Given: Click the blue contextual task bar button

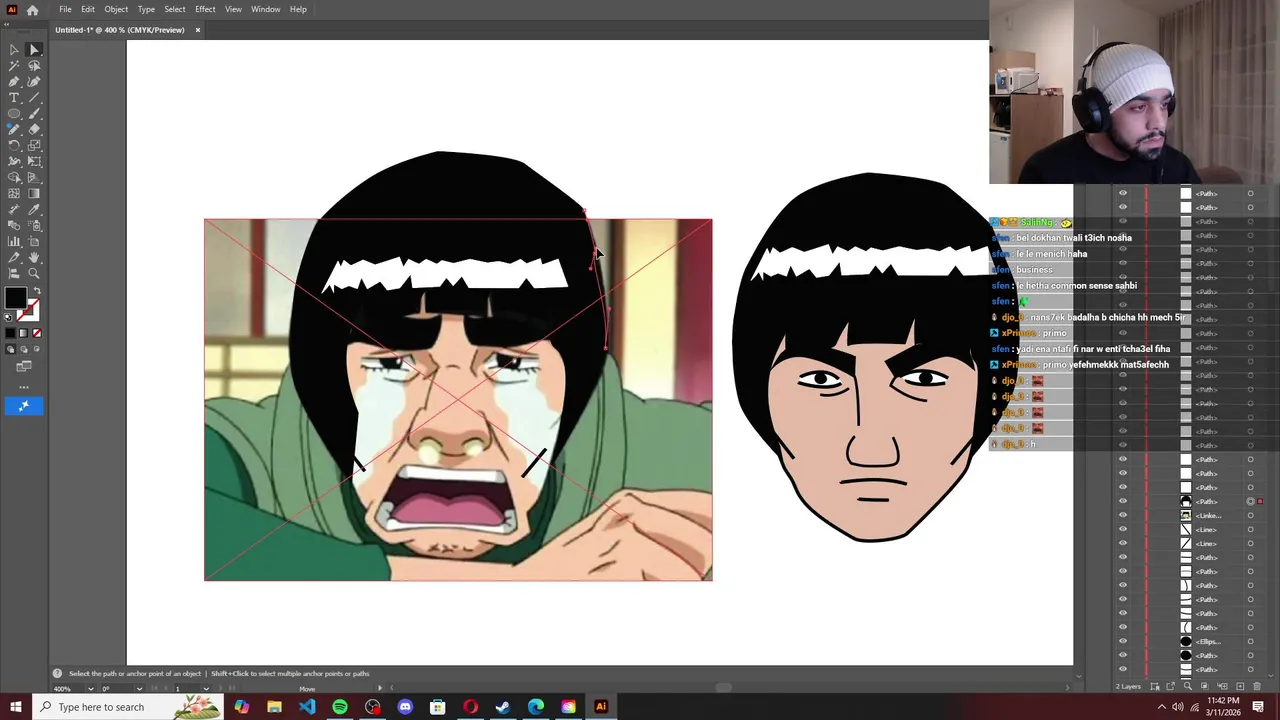Looking at the screenshot, I should (24, 405).
